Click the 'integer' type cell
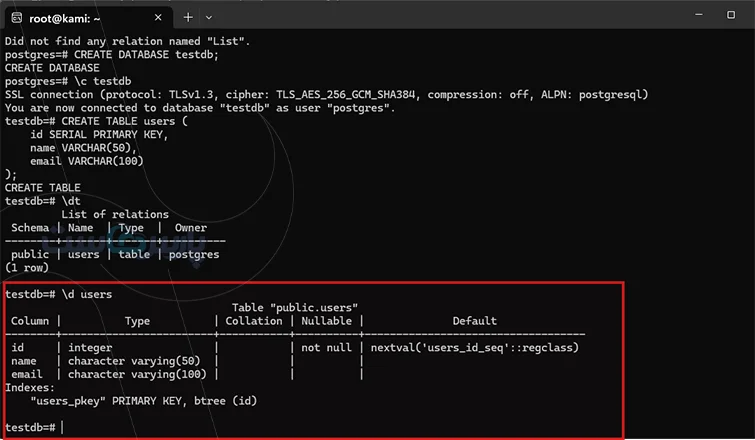The image size is (755, 440). (90, 348)
